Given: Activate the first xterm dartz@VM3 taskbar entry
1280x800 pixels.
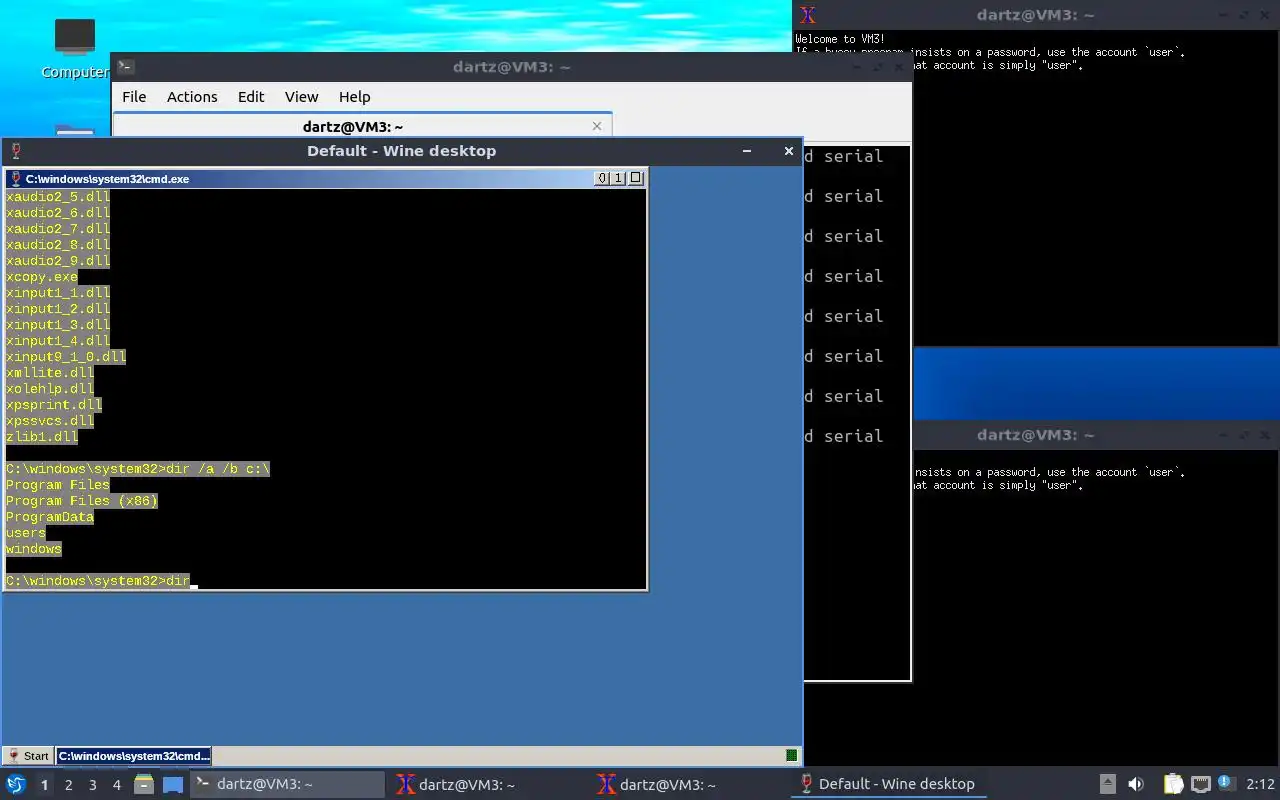Looking at the screenshot, I should pos(489,784).
